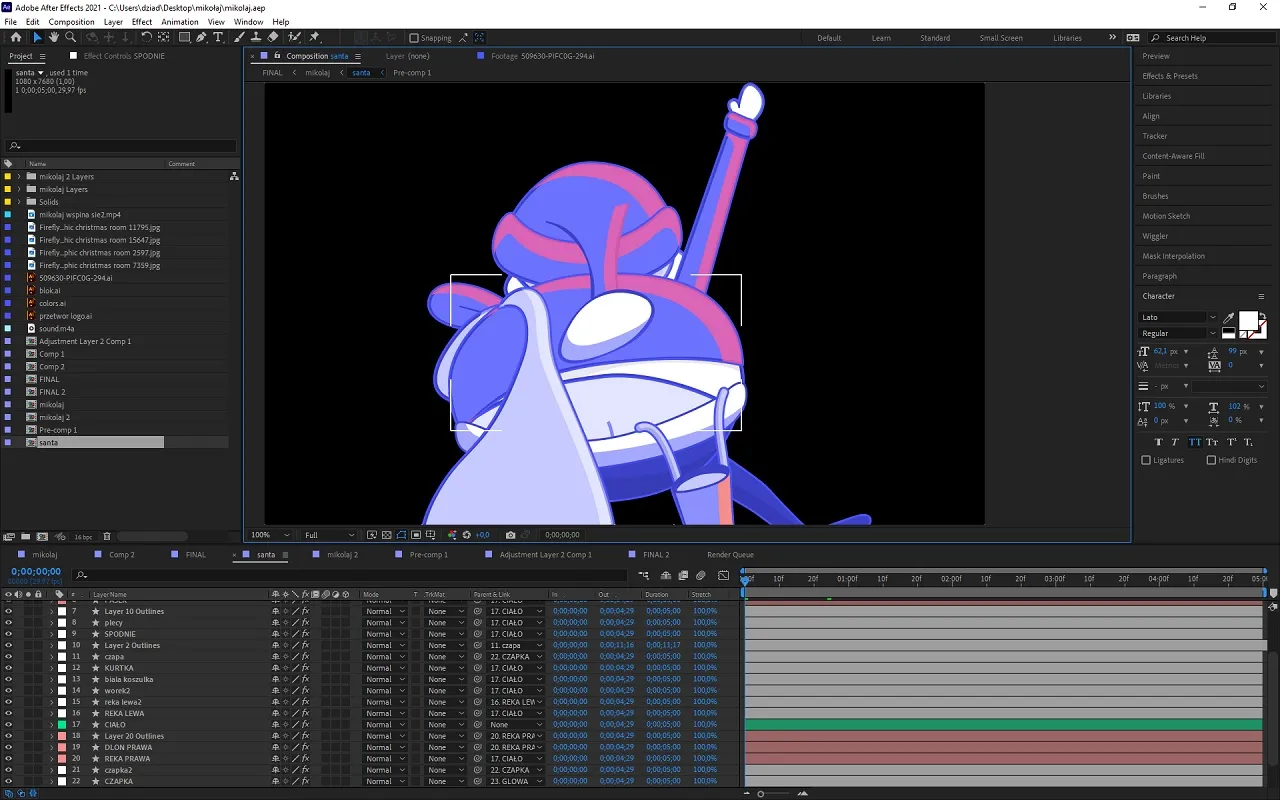Select the Brush tool in toolbar
This screenshot has width=1280, height=800.
240,38
